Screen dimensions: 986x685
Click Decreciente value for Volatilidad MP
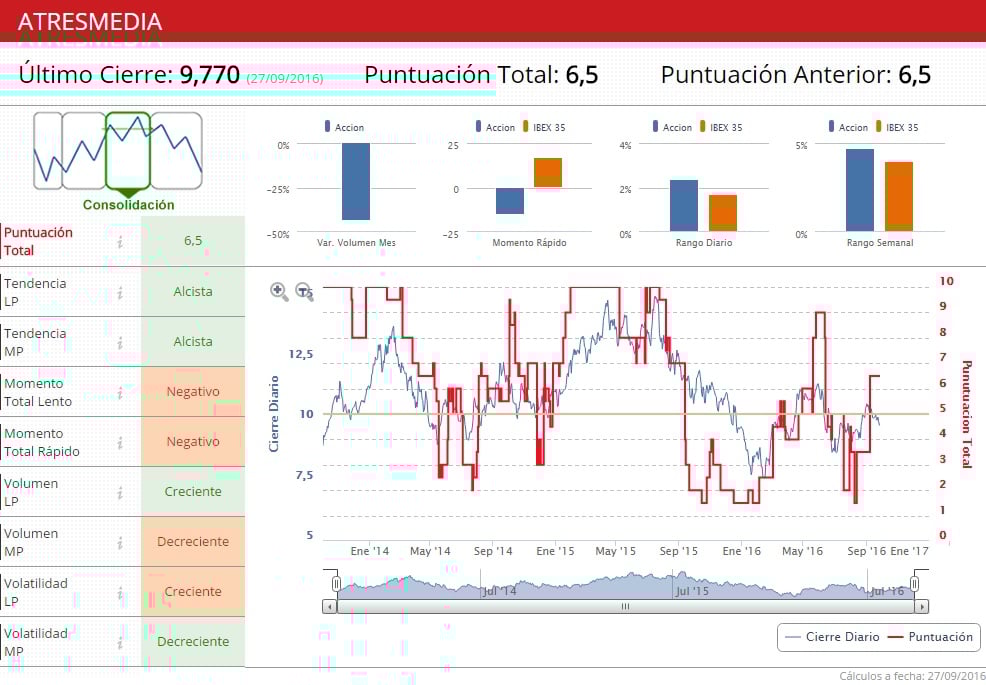click(193, 642)
